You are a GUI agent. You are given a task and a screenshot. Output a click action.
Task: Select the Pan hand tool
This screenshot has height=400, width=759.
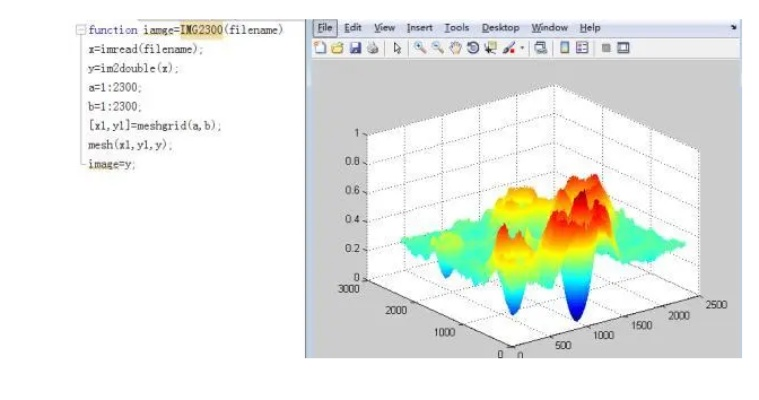(x=455, y=48)
